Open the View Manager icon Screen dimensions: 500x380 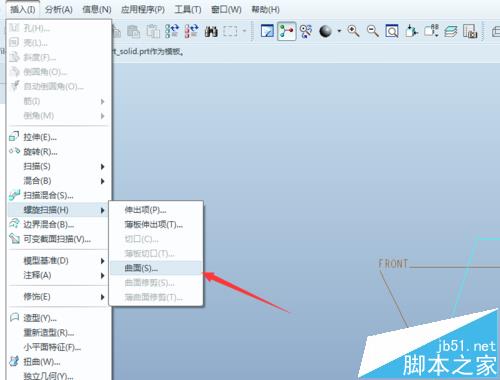pyautogui.click(x=470, y=31)
